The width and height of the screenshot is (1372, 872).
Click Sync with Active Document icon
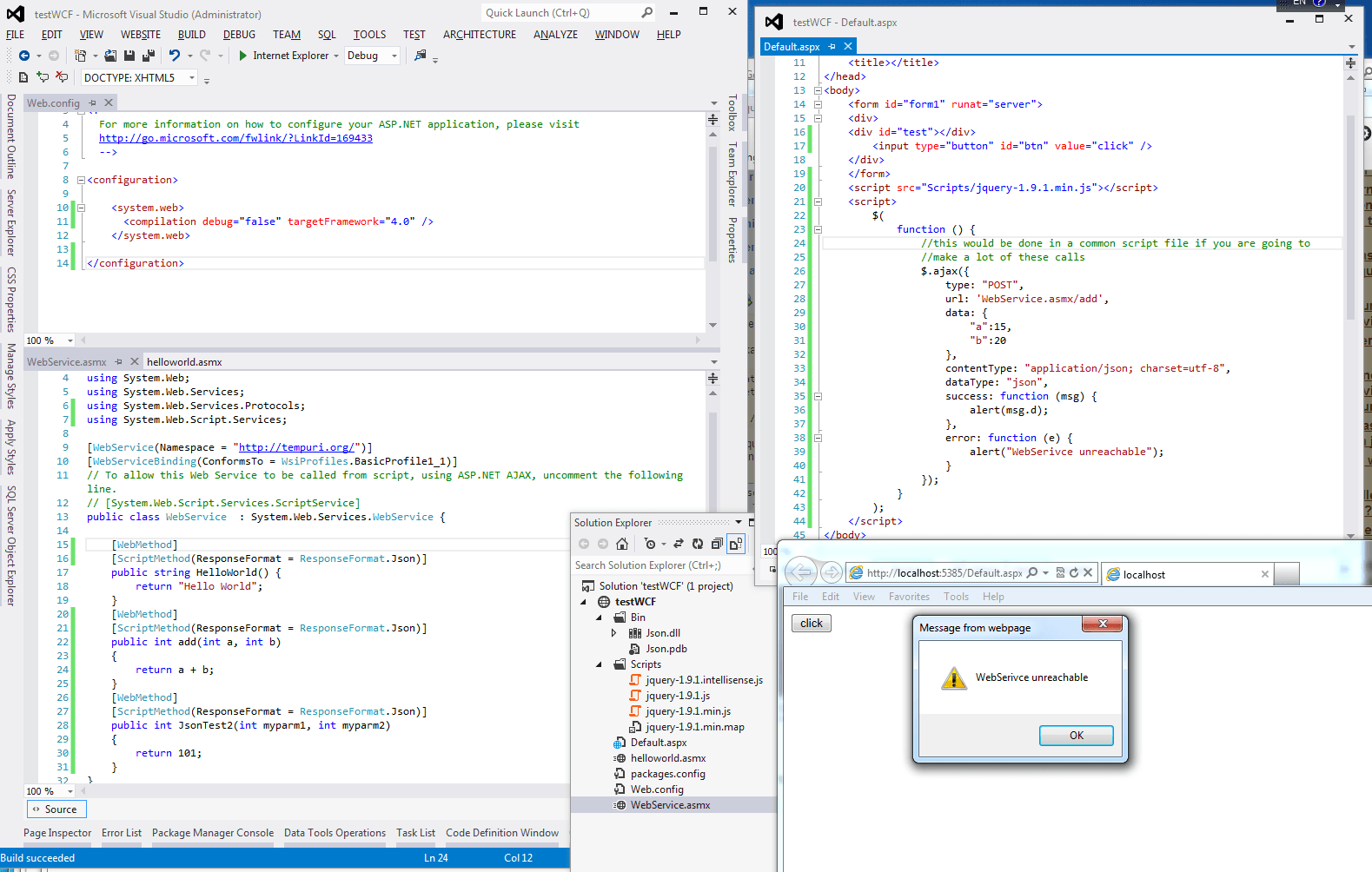tap(679, 544)
